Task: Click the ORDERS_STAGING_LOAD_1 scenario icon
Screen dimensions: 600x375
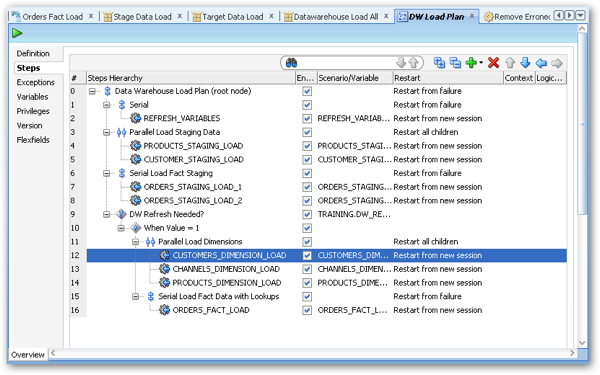Action: coord(135,187)
